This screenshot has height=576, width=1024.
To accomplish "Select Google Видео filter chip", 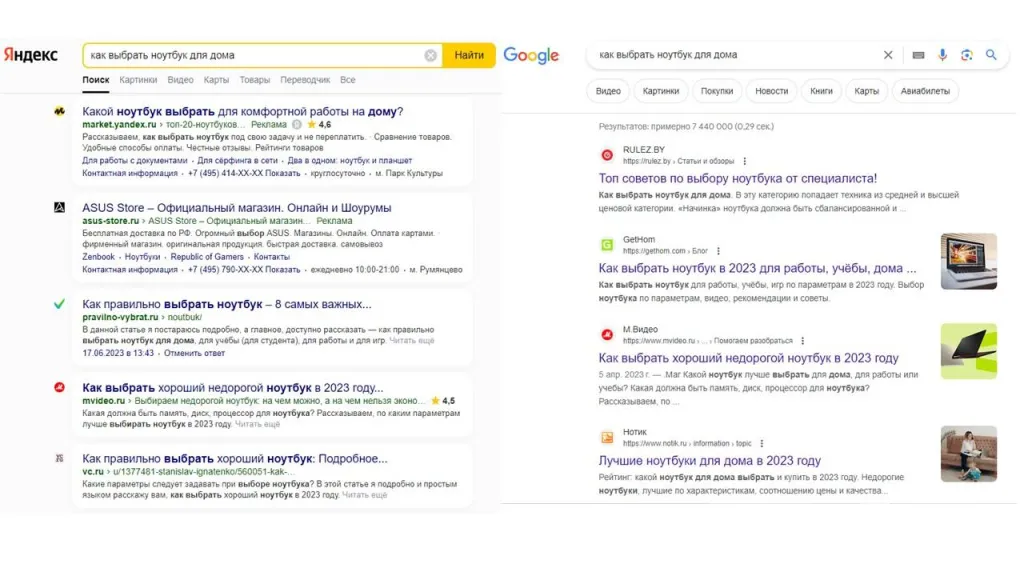I will coord(608,91).
